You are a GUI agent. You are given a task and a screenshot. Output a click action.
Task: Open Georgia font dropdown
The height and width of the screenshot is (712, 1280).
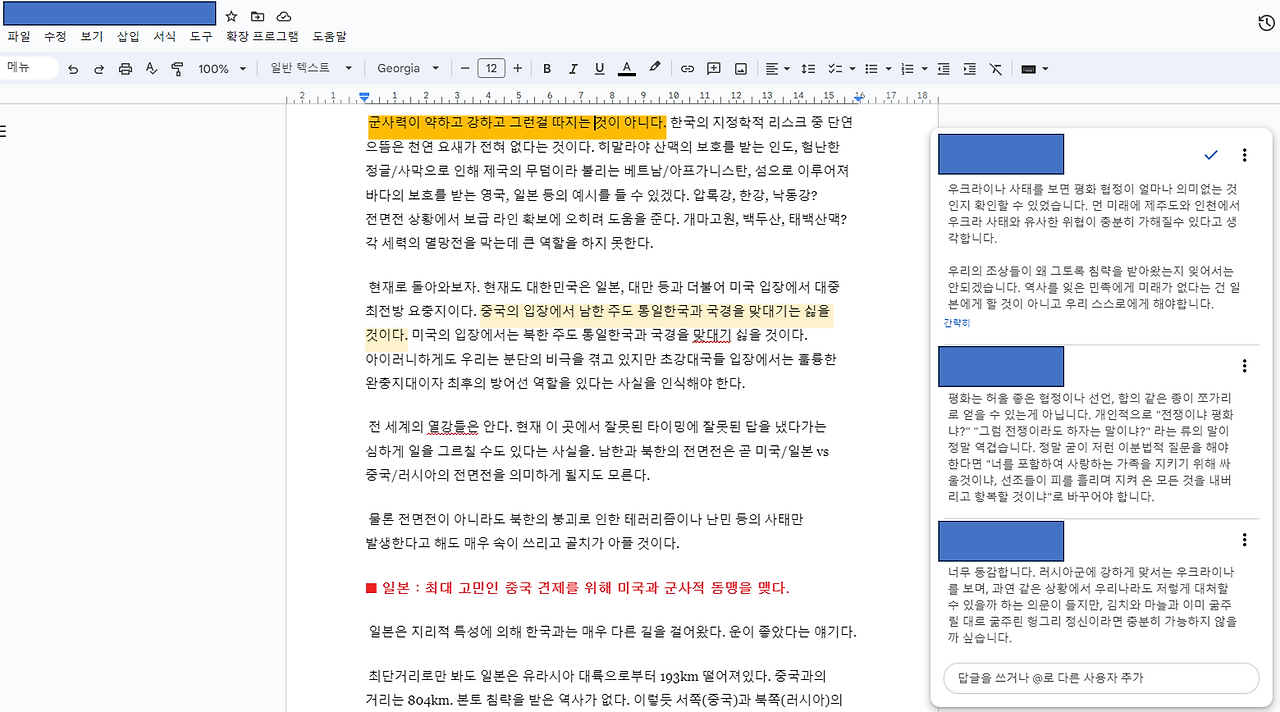(408, 69)
